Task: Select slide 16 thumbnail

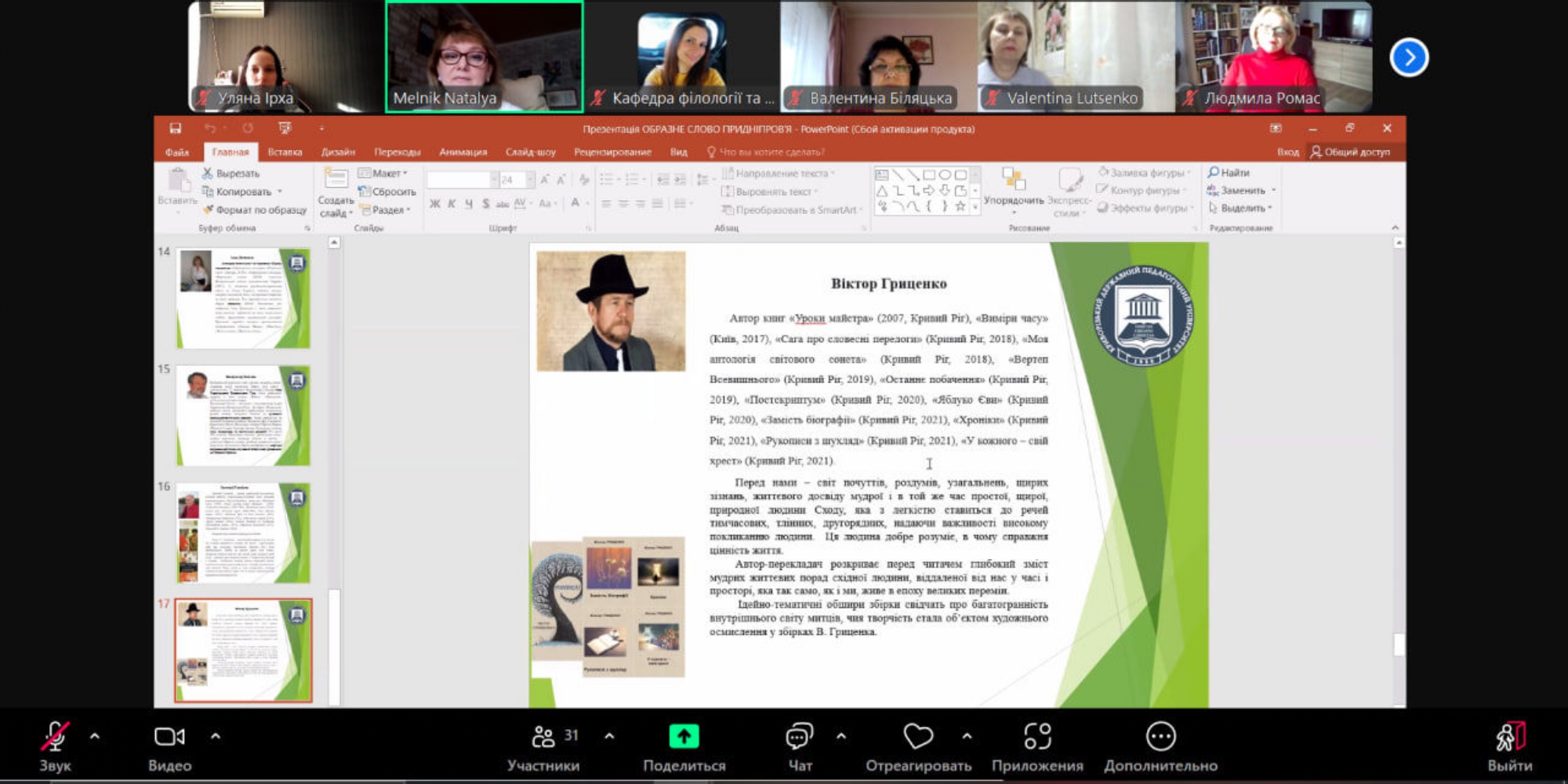Action: tap(243, 533)
